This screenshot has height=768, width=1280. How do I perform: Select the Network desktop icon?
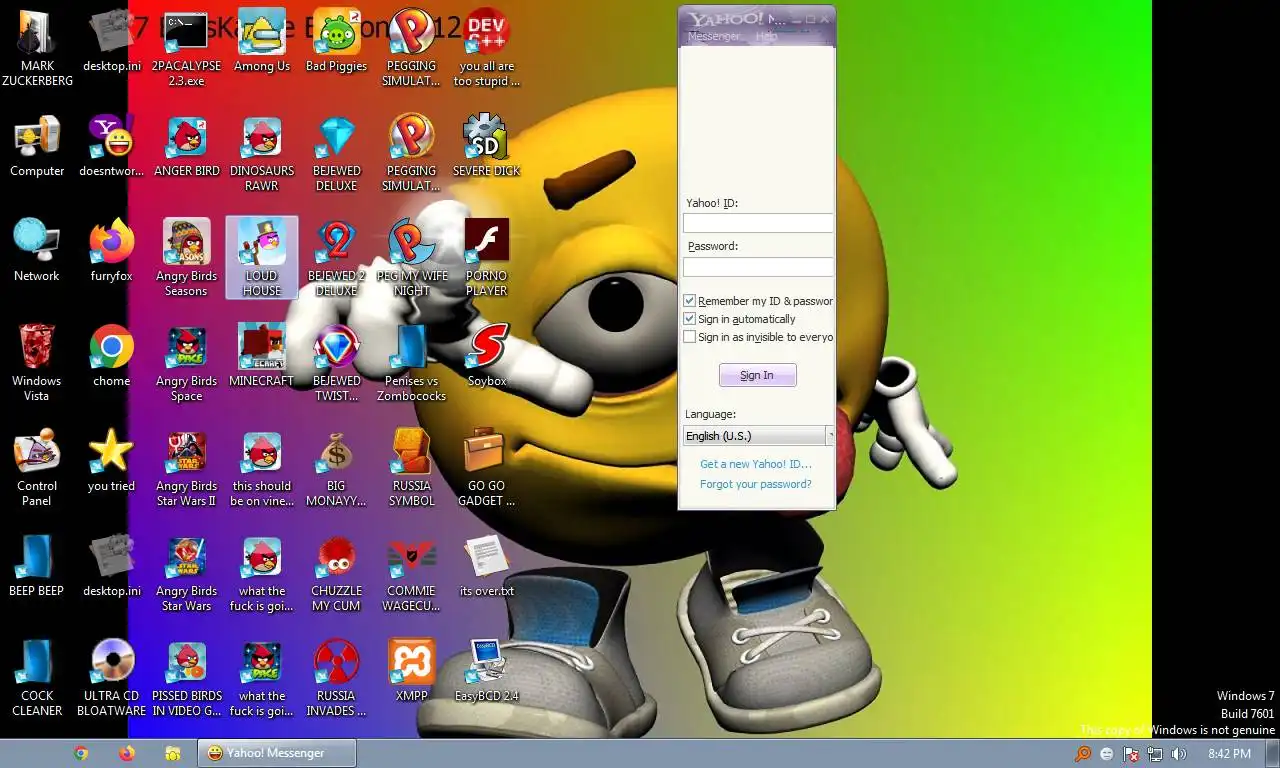(x=37, y=251)
